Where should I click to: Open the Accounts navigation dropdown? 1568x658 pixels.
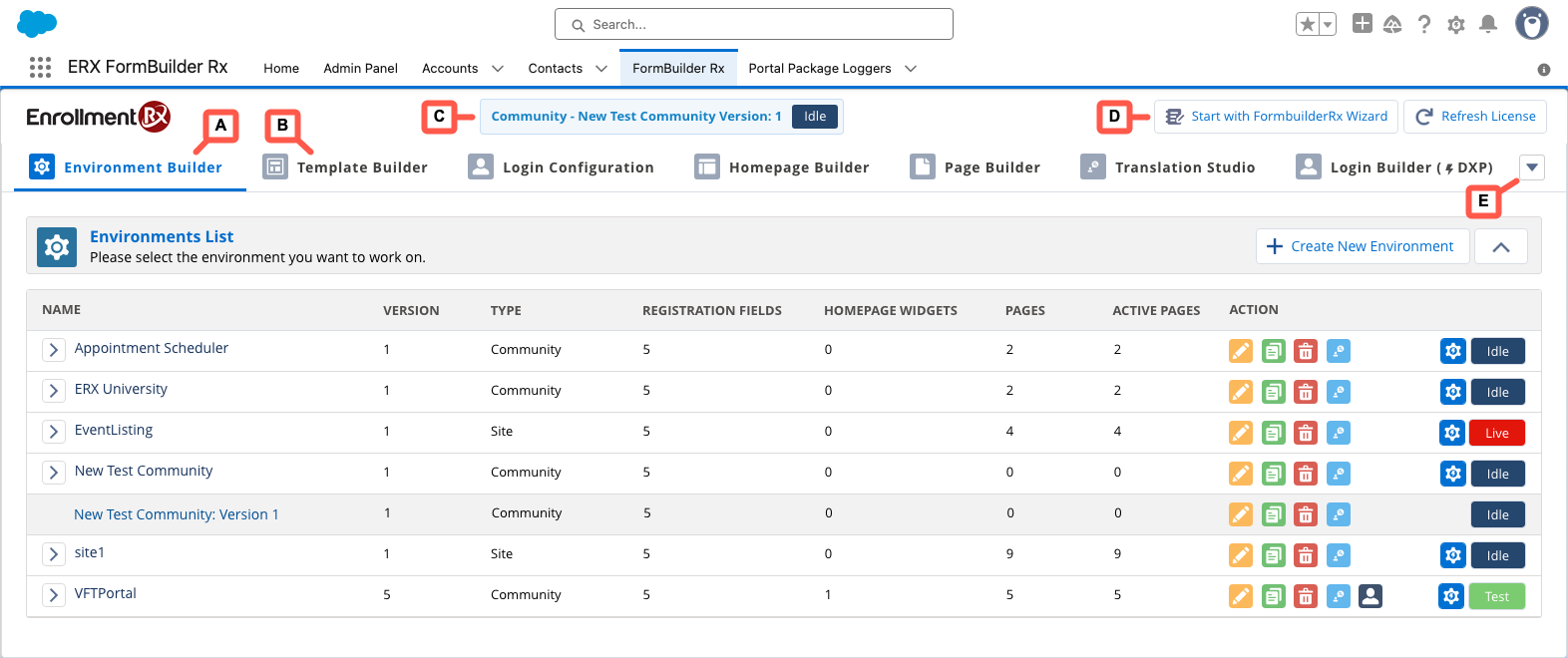(498, 69)
